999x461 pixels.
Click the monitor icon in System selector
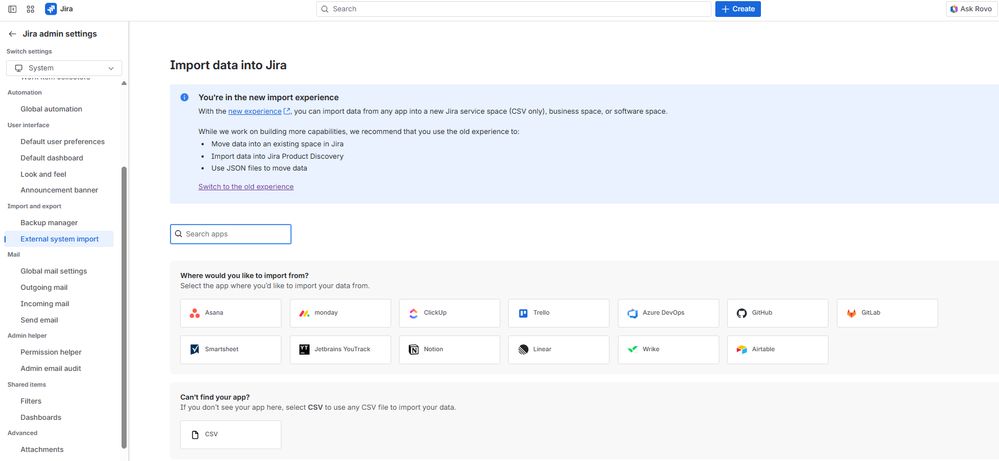(x=19, y=68)
